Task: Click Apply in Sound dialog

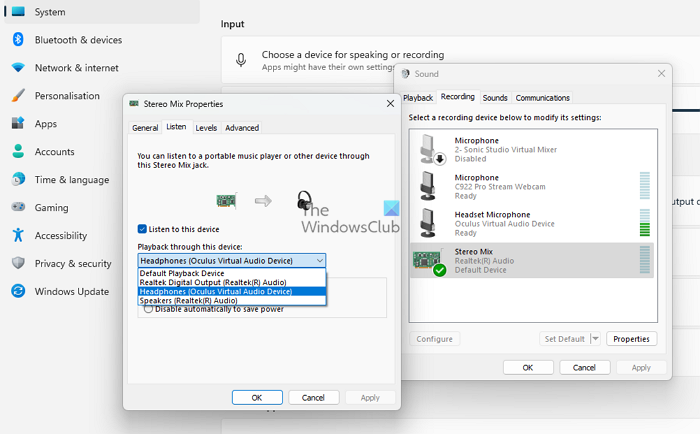Action: point(641,367)
